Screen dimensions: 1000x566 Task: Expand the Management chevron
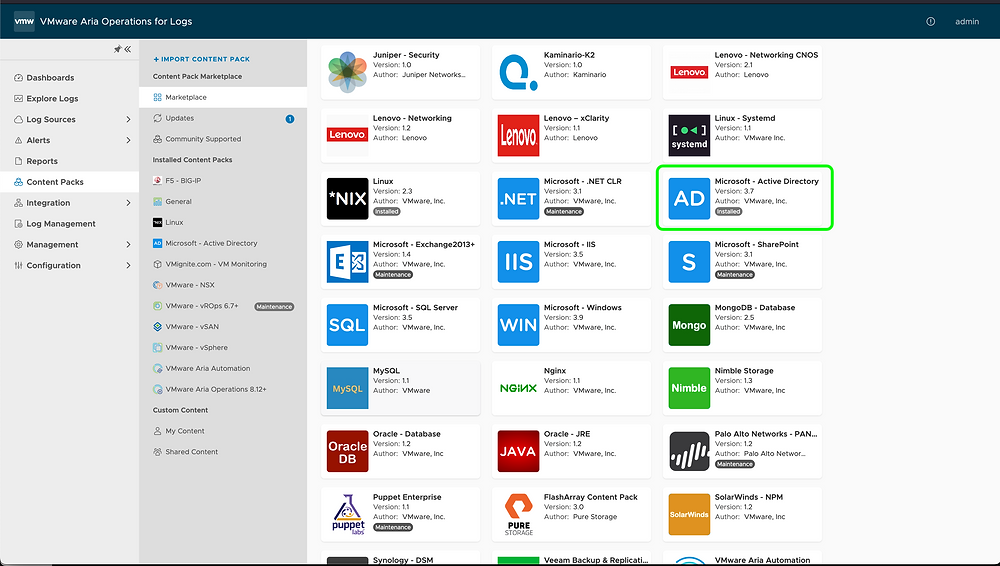pos(128,244)
